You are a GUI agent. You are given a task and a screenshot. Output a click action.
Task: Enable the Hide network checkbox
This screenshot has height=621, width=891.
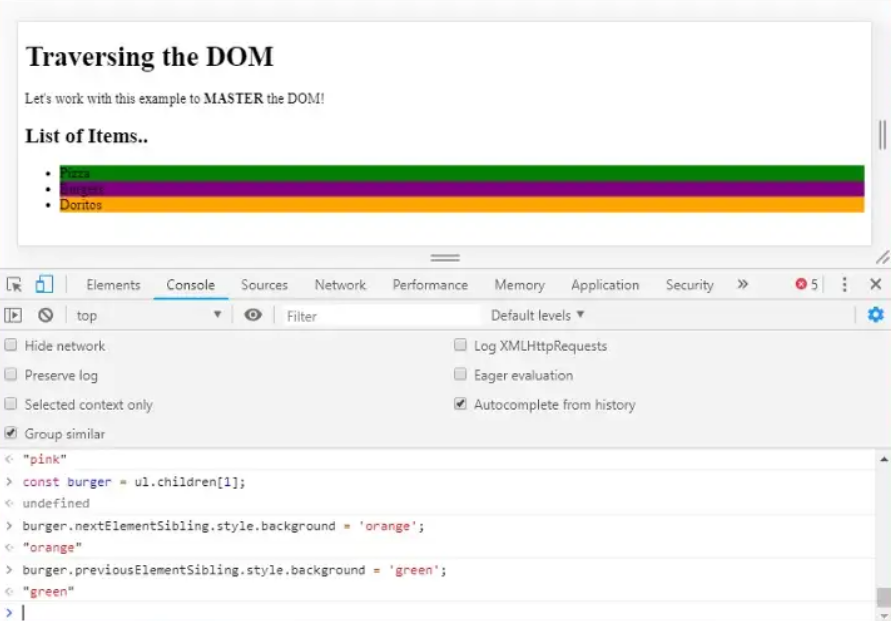(11, 346)
